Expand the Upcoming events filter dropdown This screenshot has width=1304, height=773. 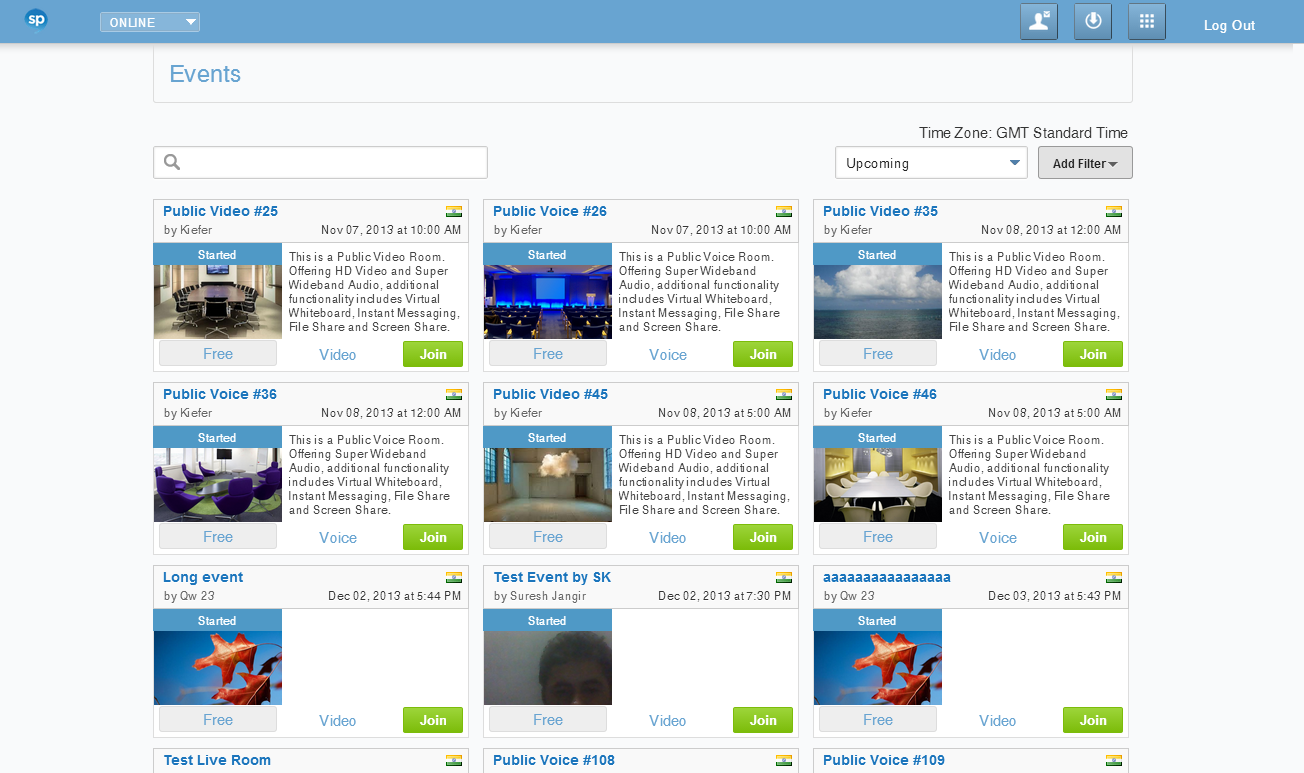coord(931,163)
